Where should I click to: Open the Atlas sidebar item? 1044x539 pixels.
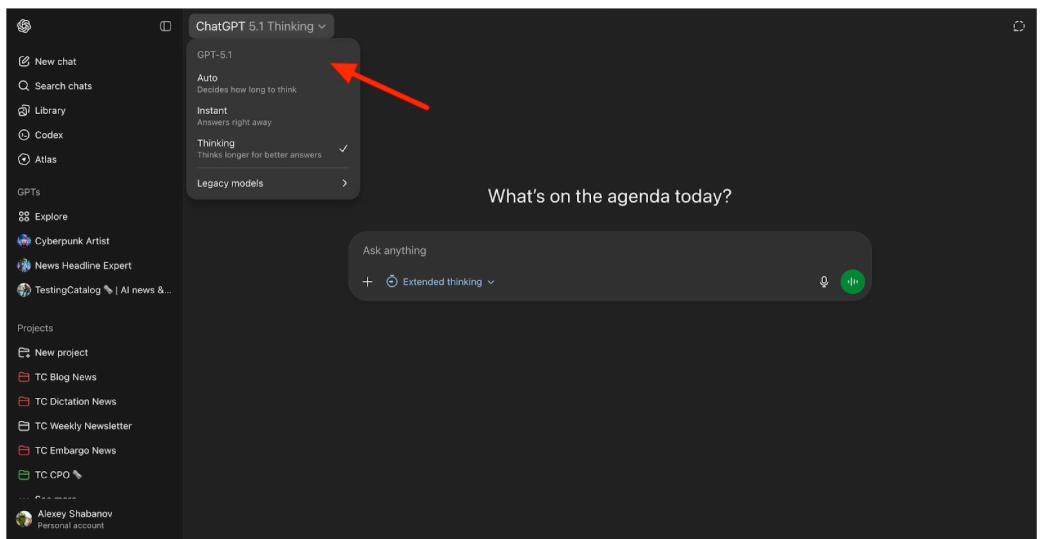coord(93,160)
